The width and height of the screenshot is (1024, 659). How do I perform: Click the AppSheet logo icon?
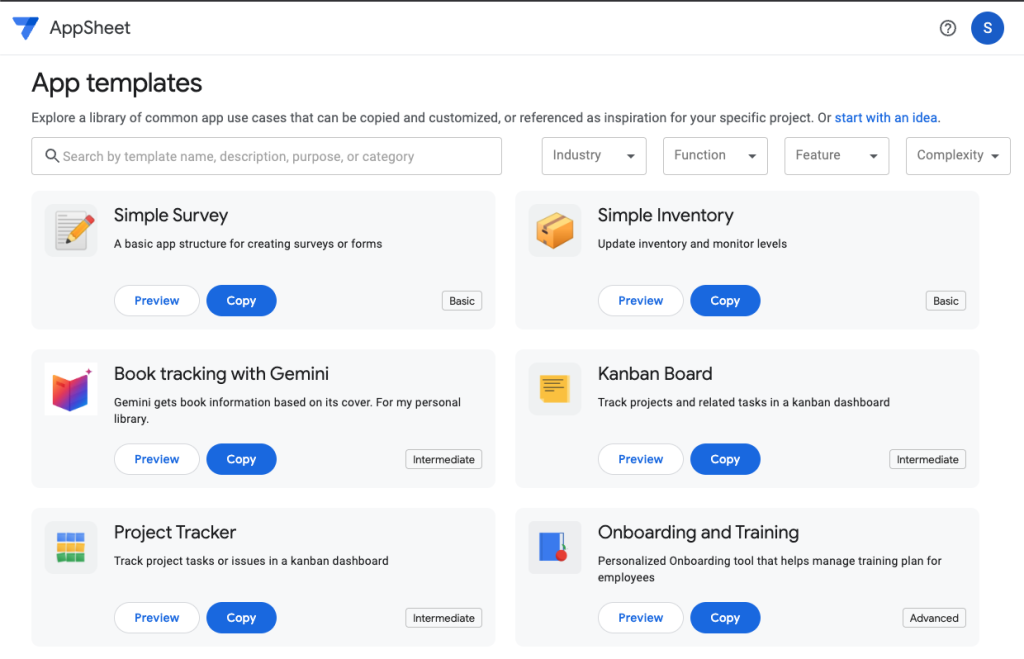[x=25, y=28]
